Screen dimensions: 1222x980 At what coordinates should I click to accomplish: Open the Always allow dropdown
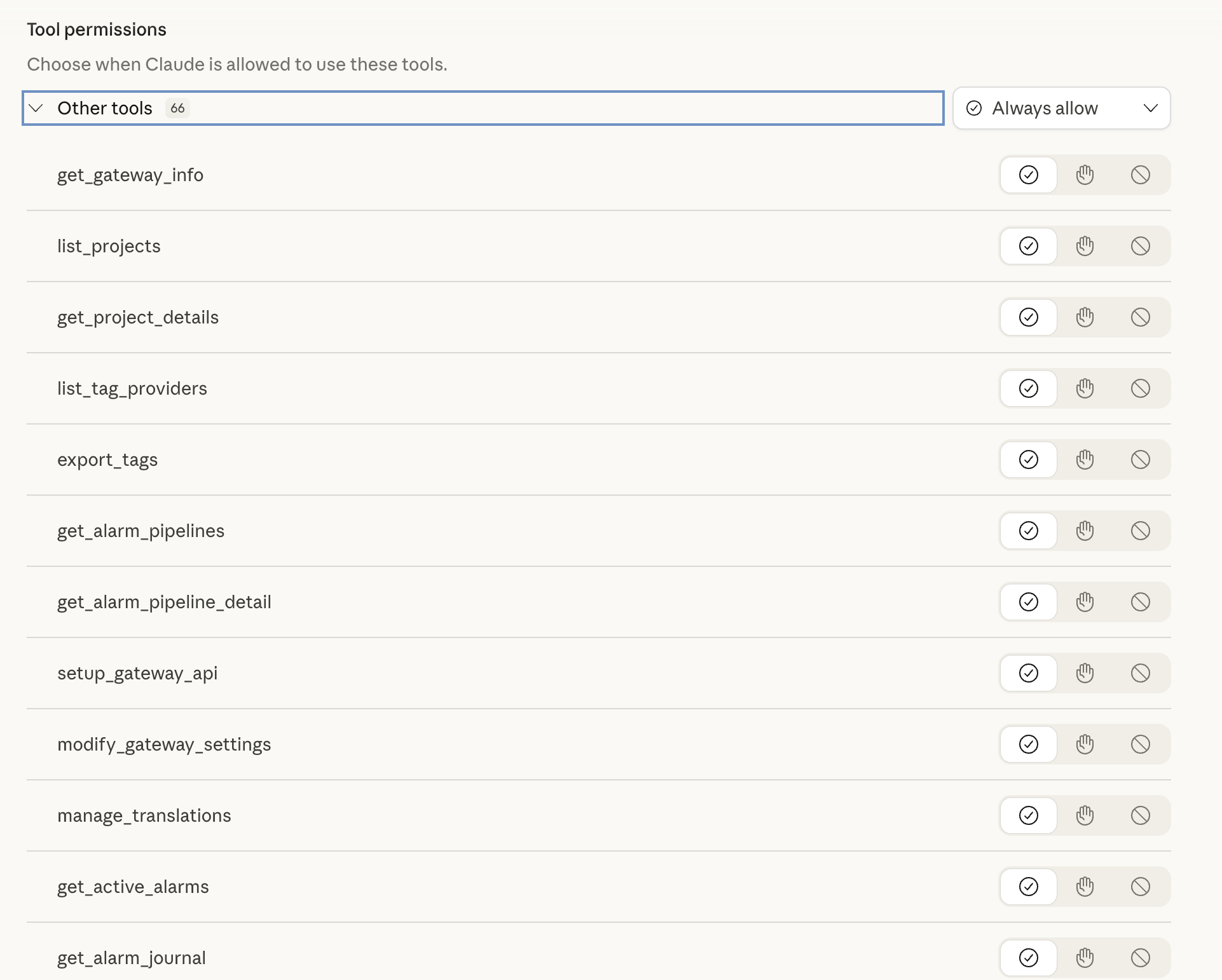pyautogui.click(x=1061, y=108)
